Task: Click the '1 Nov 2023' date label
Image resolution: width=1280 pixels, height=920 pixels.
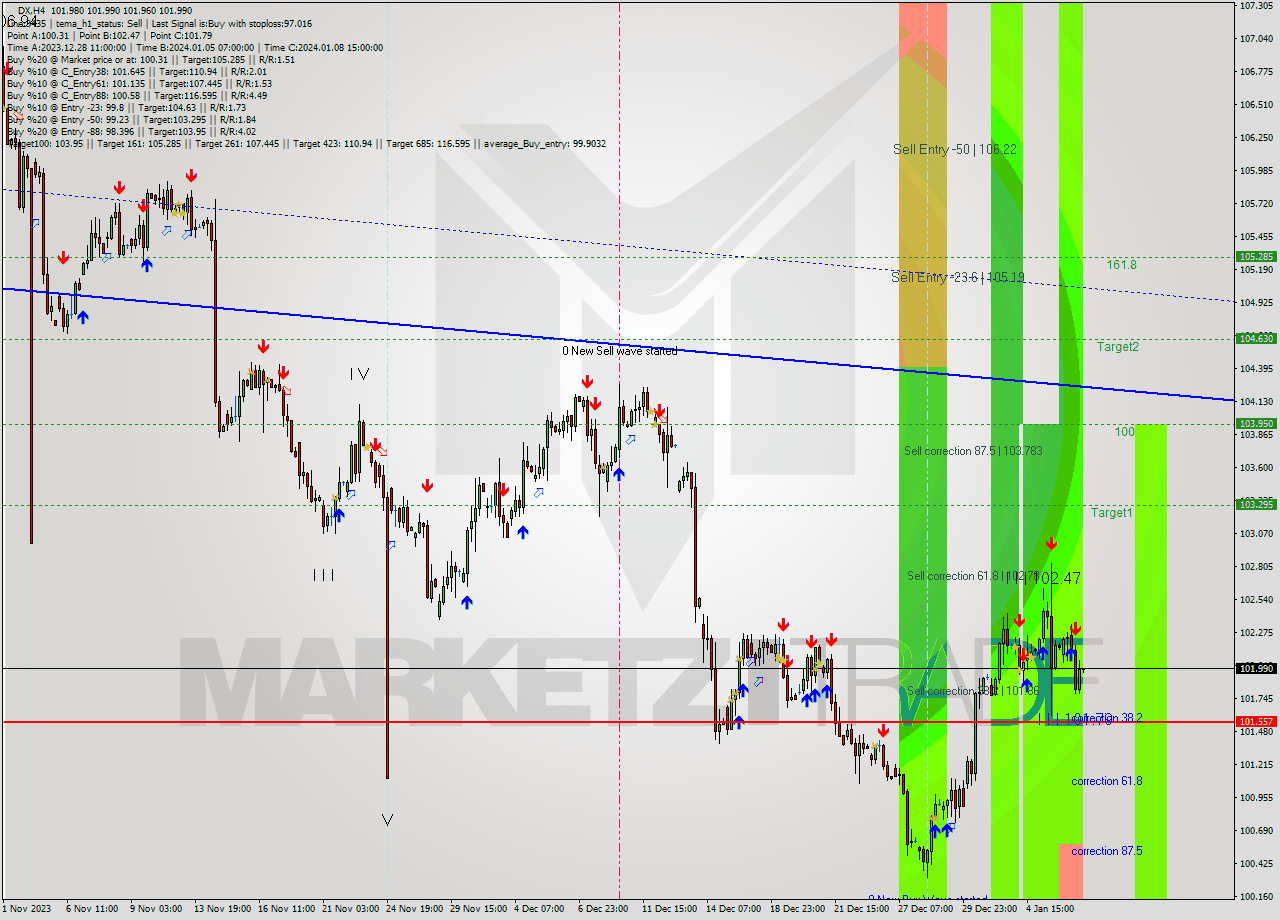Action: [x=26, y=909]
